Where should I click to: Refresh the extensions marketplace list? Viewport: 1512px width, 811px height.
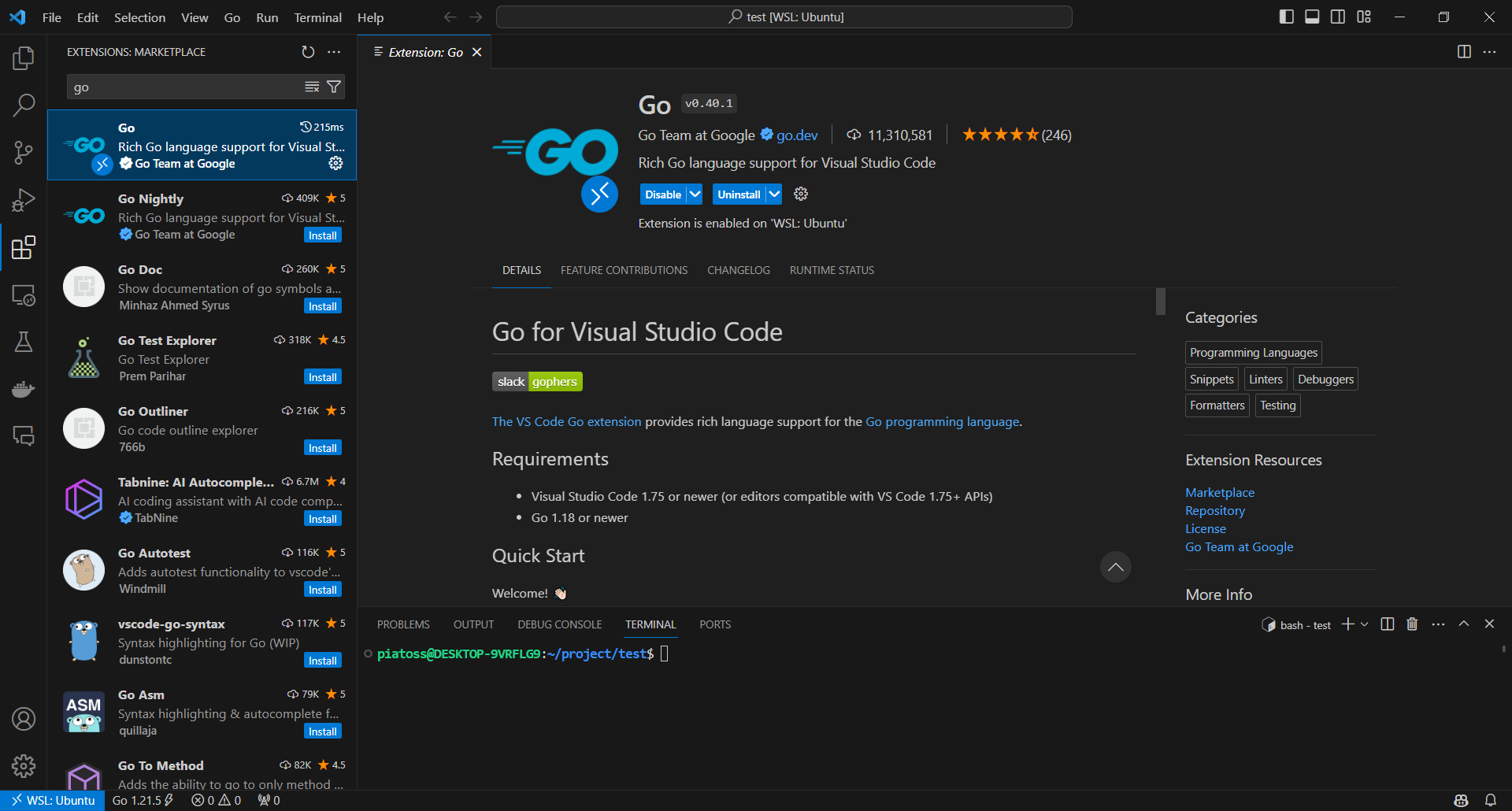[308, 52]
